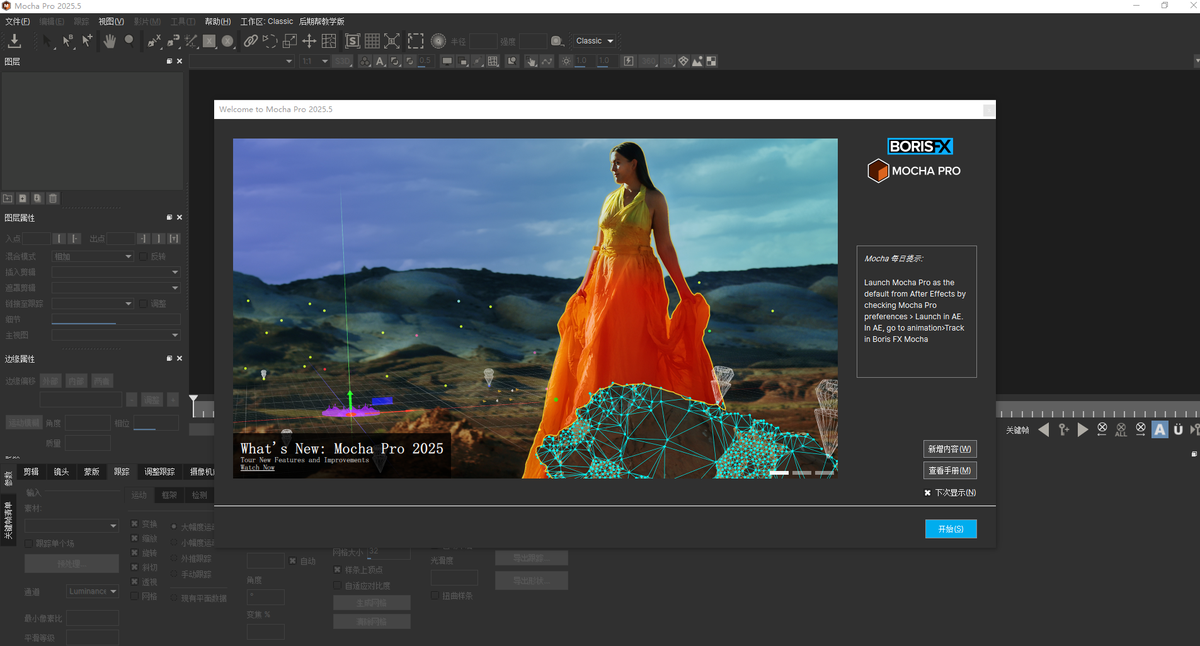This screenshot has height=646, width=1200.
Task: Click the play backward button
Action: click(x=1043, y=430)
